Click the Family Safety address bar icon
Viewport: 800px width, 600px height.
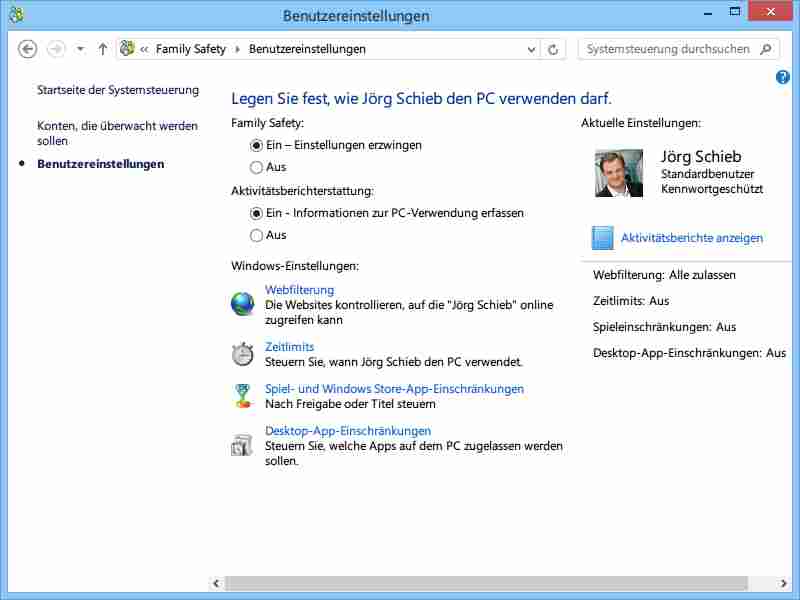tap(127, 48)
